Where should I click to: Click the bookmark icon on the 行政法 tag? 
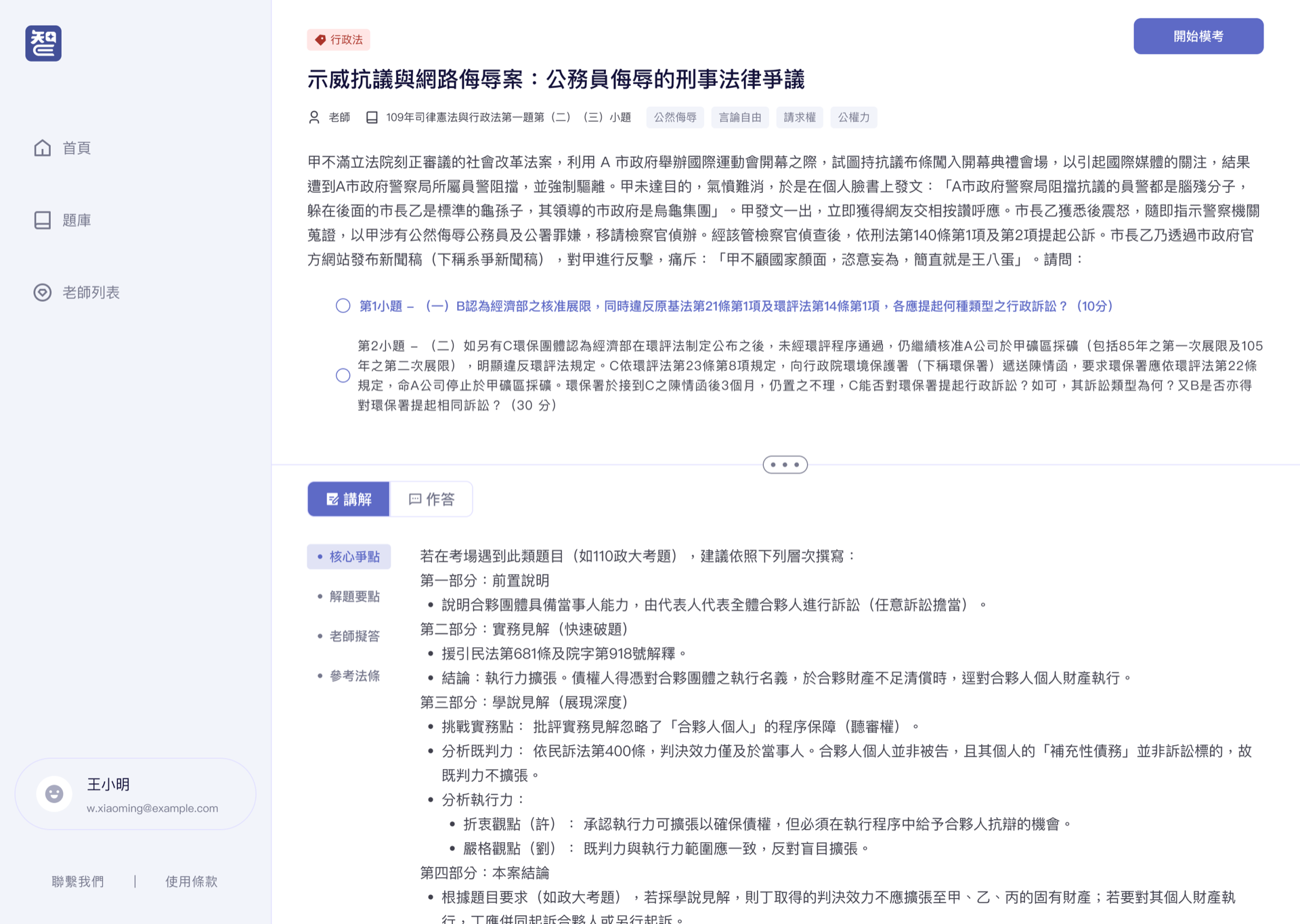[320, 40]
